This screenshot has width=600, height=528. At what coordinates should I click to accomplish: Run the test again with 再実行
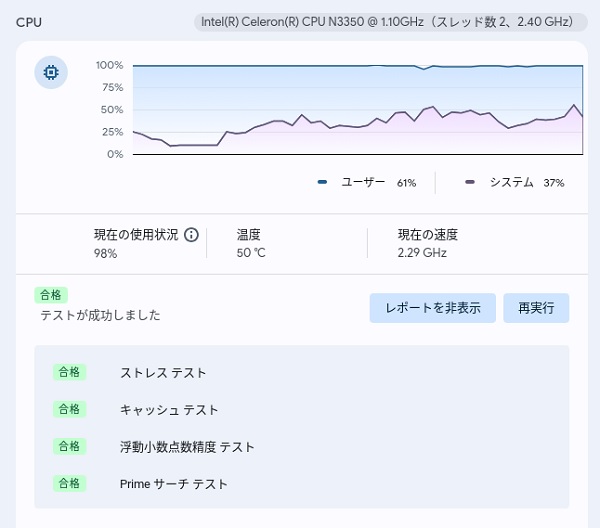tap(536, 308)
